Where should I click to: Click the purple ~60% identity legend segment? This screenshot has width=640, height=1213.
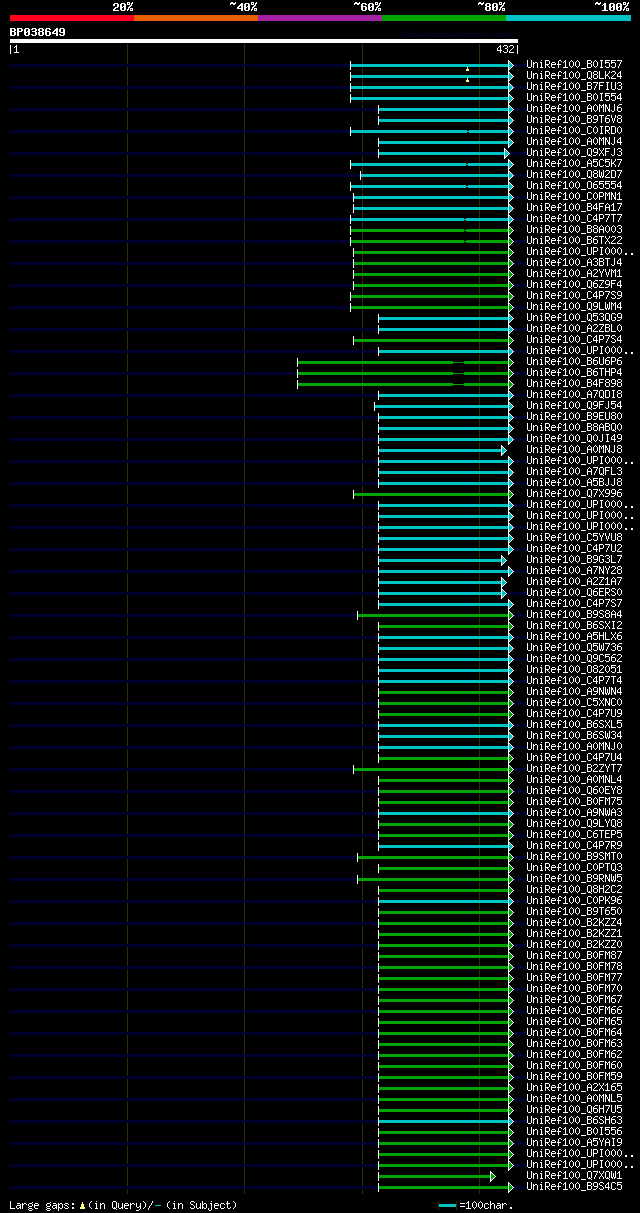tap(320, 18)
